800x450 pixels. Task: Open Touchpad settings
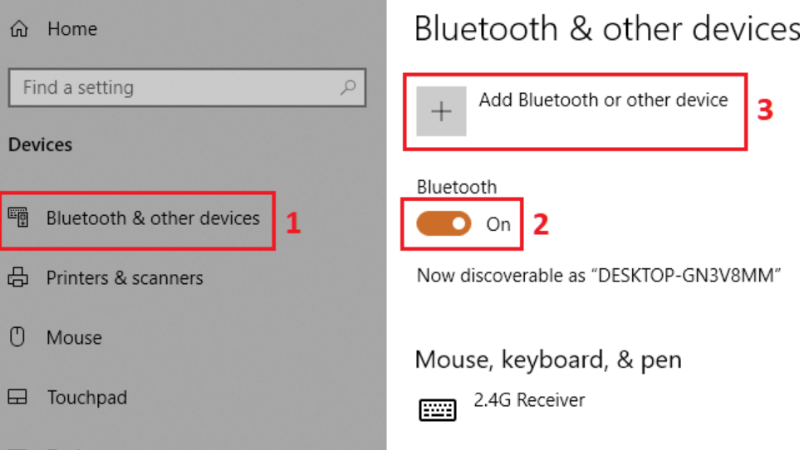tap(87, 398)
